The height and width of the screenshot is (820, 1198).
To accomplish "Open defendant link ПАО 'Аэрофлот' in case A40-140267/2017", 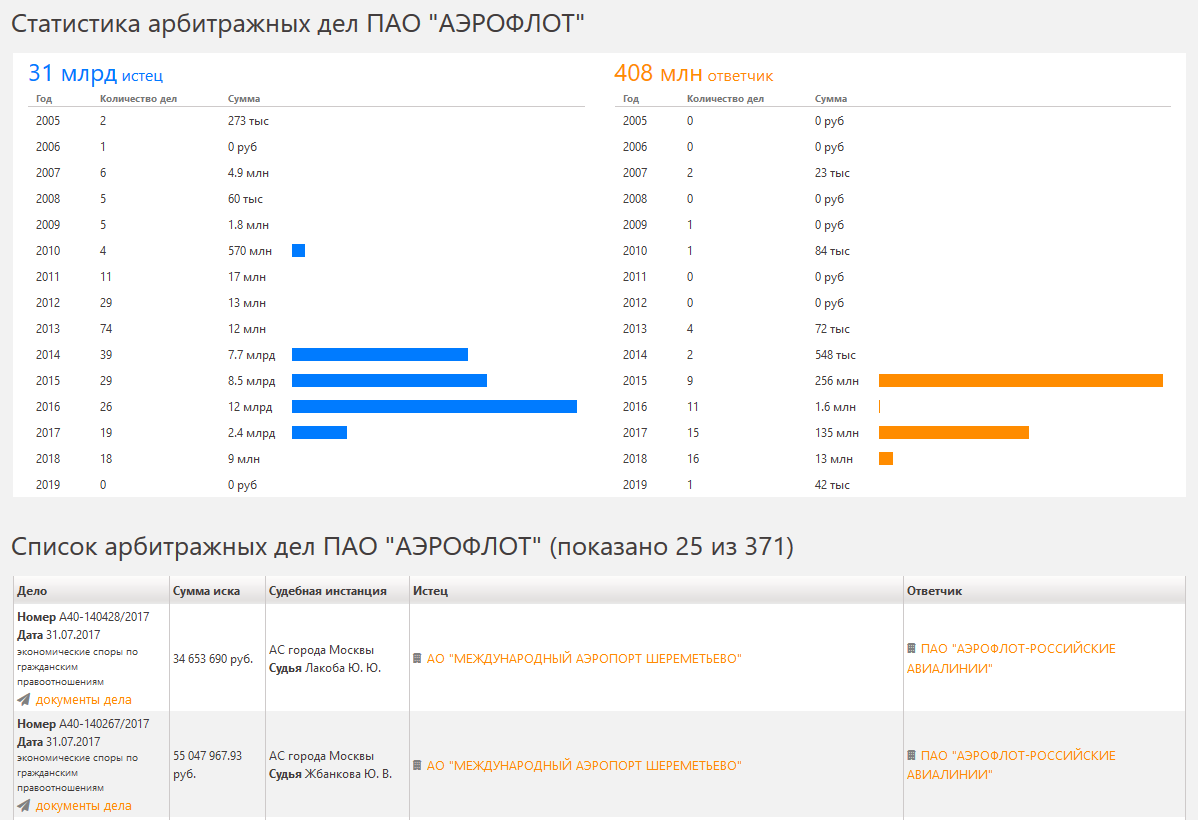I will click(1011, 765).
